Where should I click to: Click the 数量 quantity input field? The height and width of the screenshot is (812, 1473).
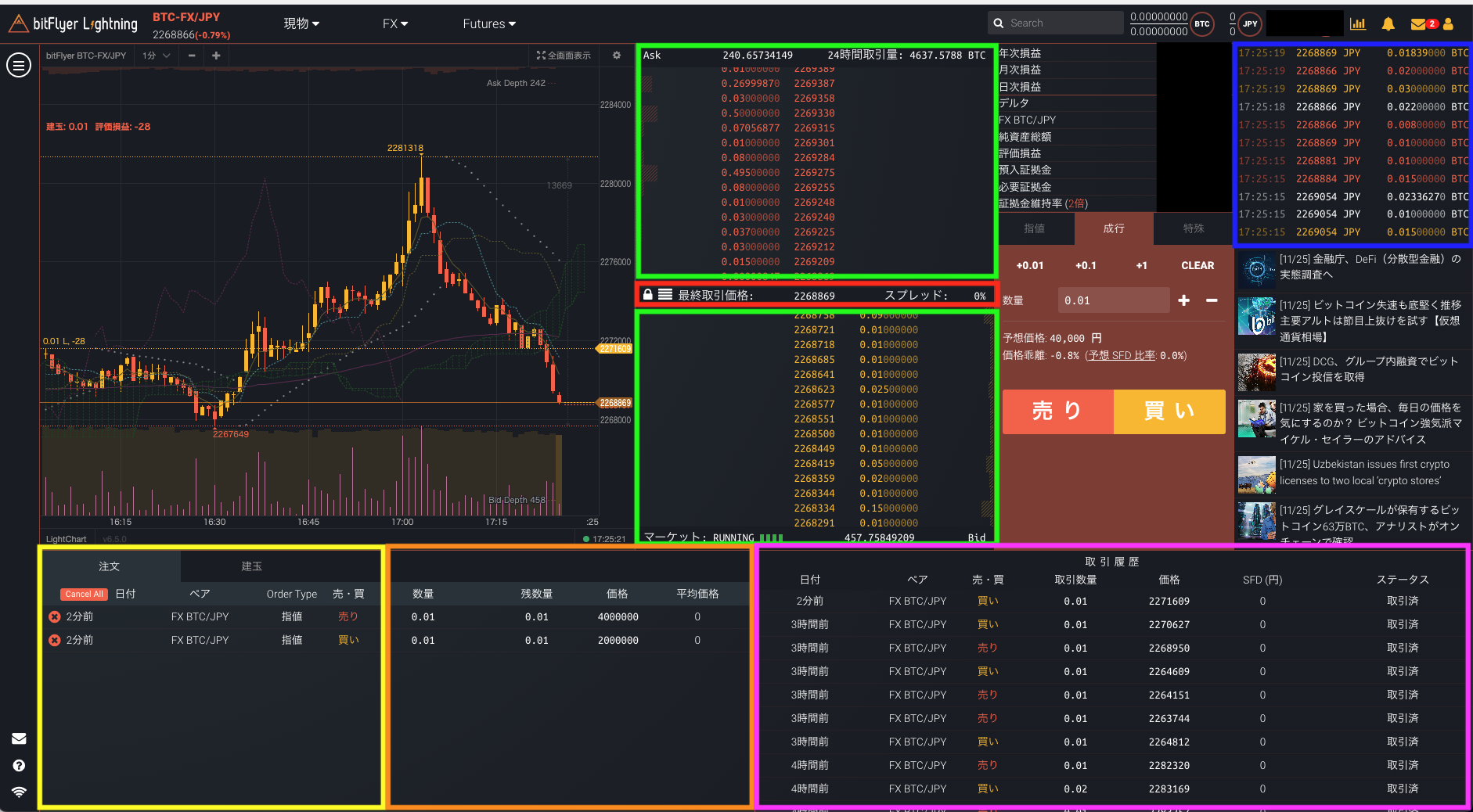point(1113,300)
